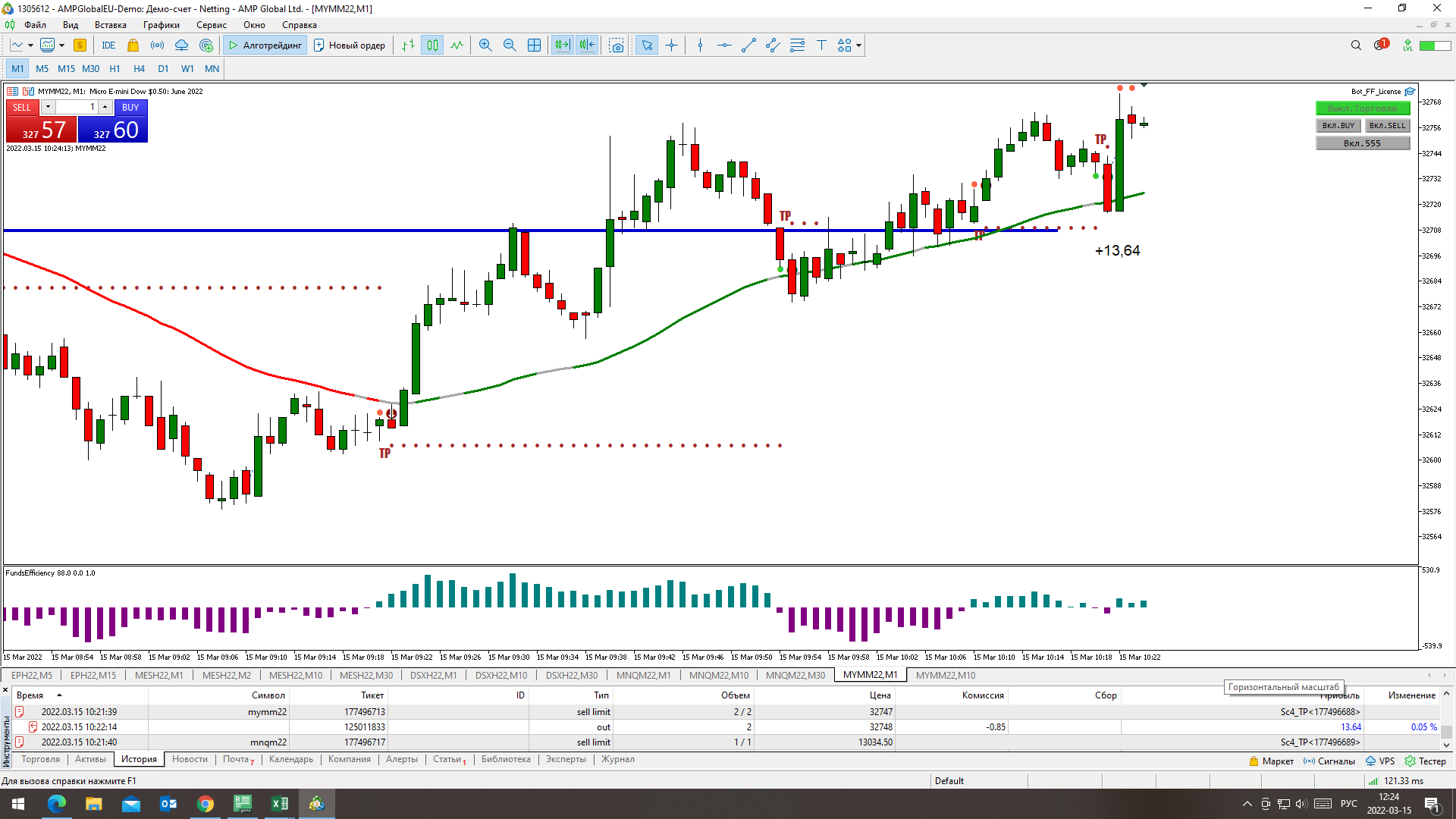Take a chart screenshot with camera icon
The image size is (1456, 819).
(x=617, y=45)
